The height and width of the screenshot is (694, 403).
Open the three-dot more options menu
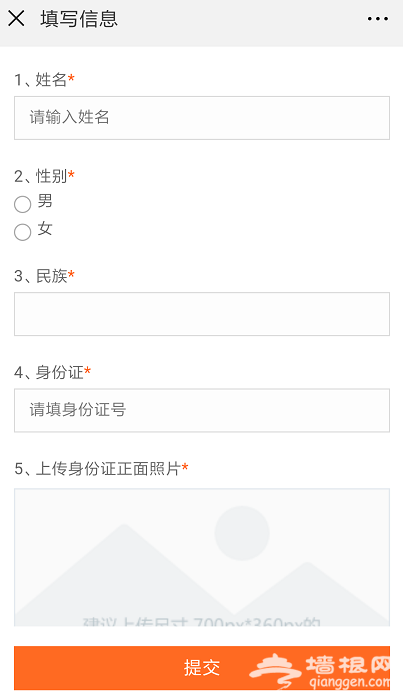[378, 19]
